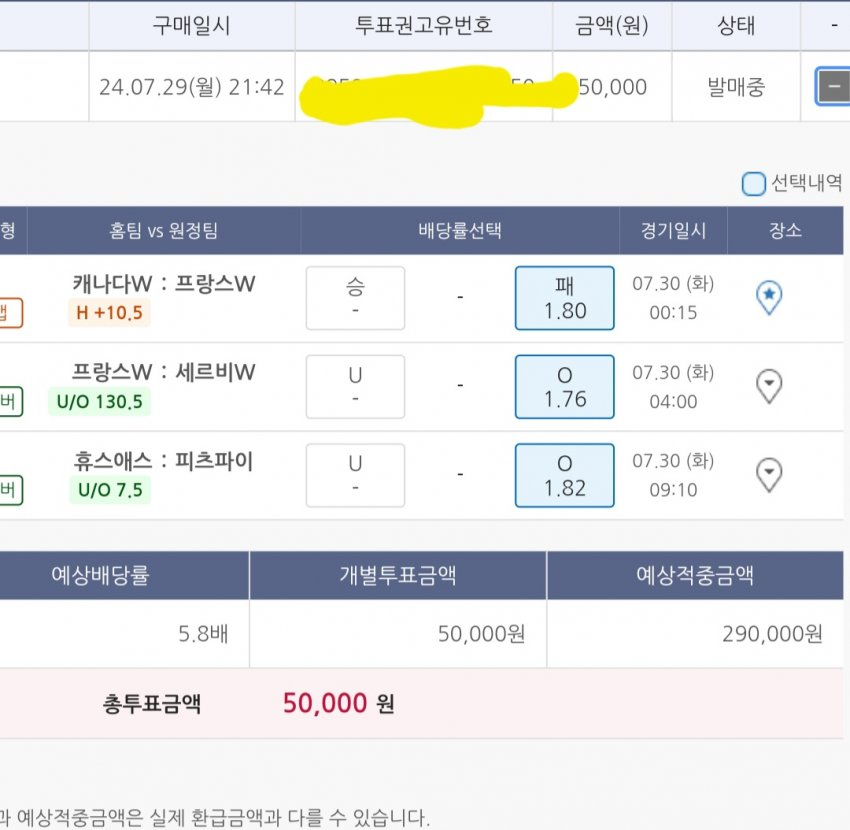Pick O 1.76 for 프랑스W vs 세르비W

coord(564,387)
